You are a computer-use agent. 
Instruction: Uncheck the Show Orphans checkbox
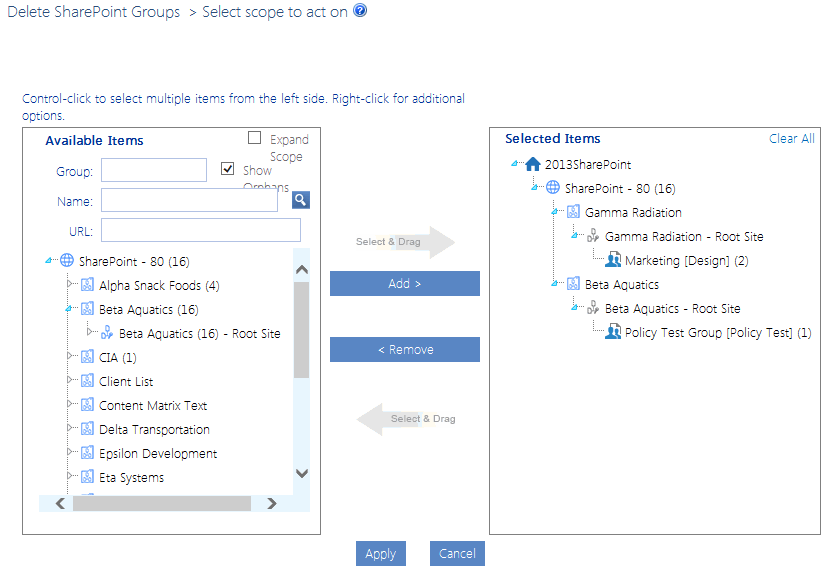pyautogui.click(x=228, y=170)
